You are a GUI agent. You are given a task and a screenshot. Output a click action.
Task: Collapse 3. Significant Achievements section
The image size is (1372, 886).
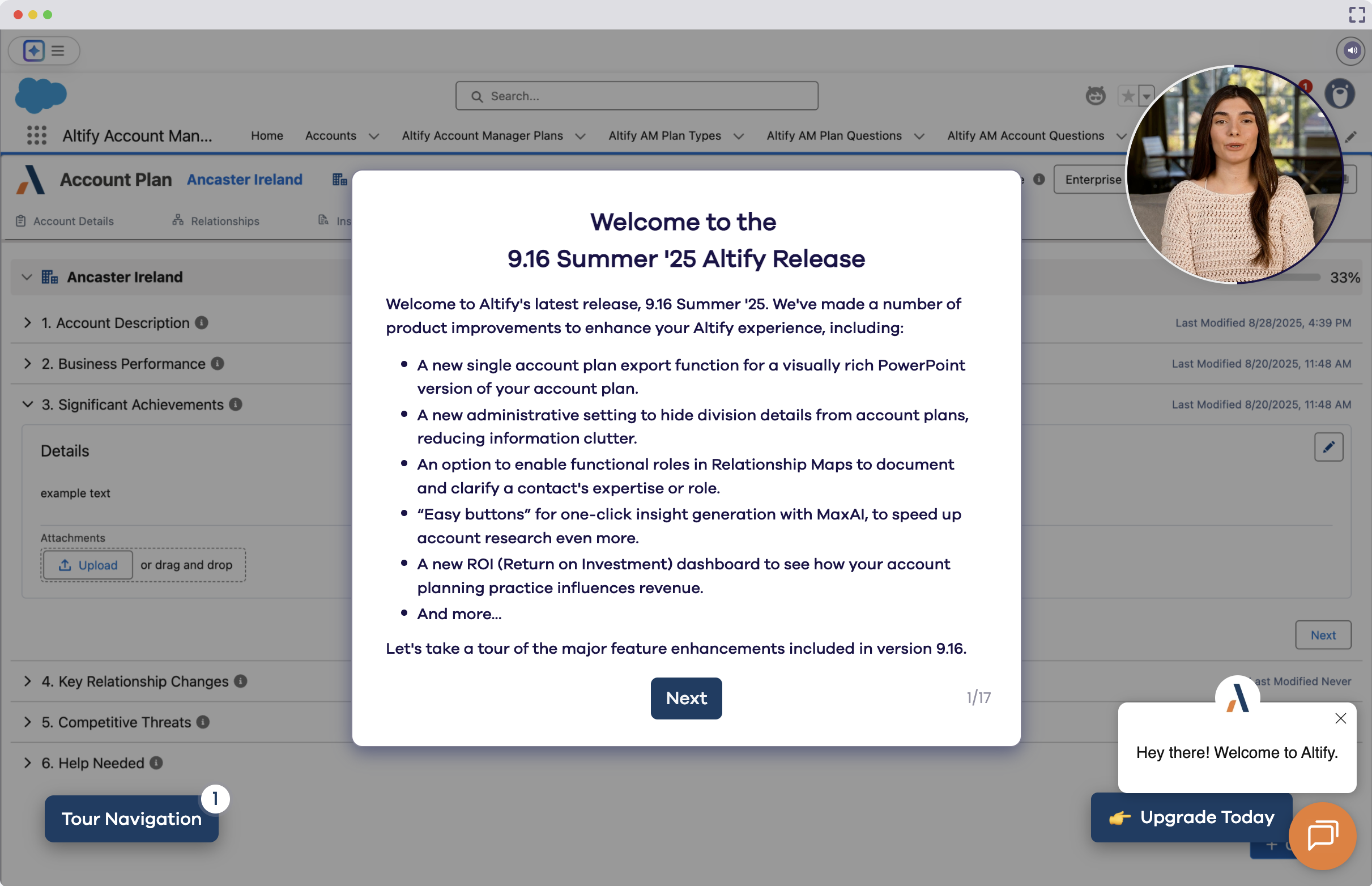27,404
